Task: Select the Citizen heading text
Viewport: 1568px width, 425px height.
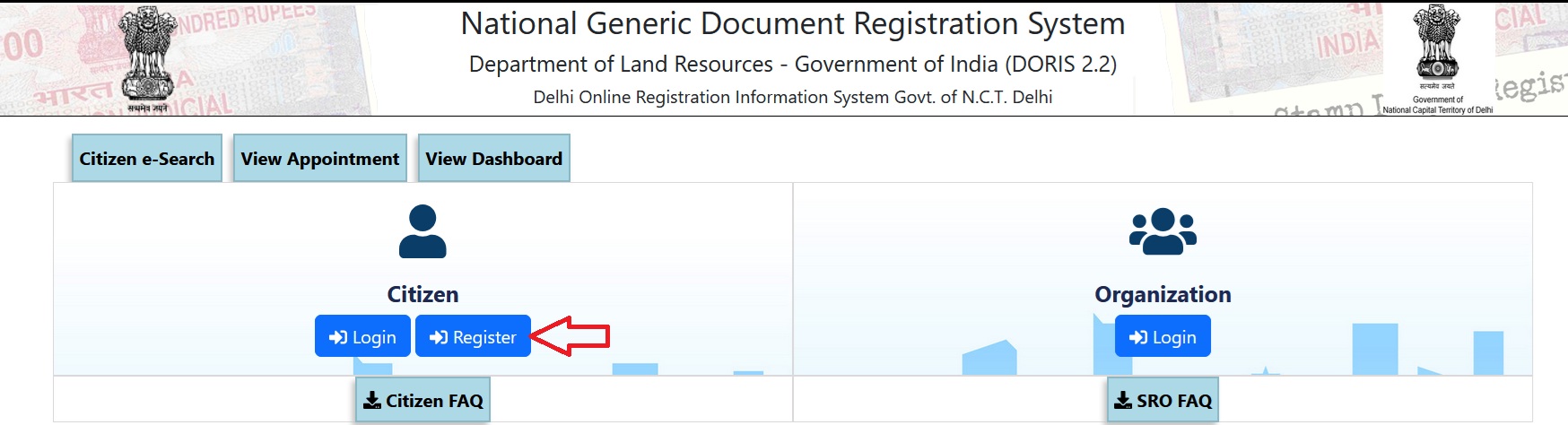Action: (422, 294)
